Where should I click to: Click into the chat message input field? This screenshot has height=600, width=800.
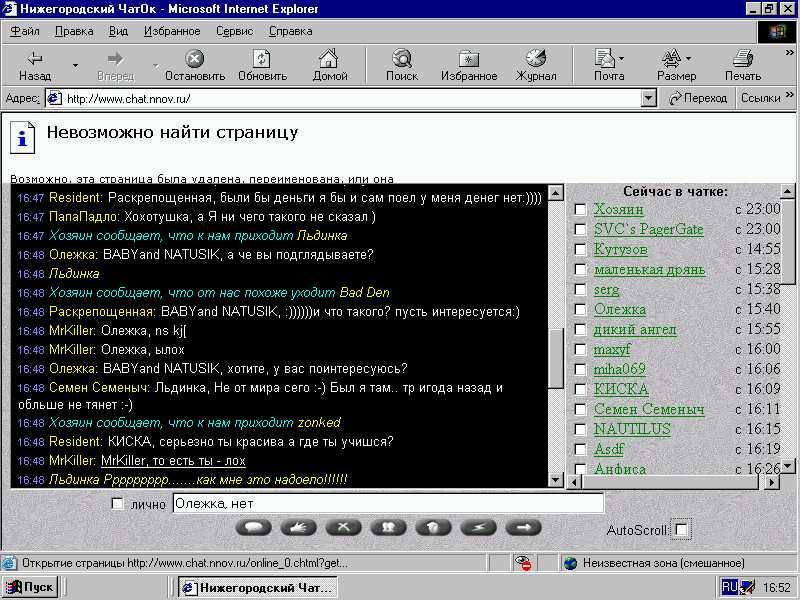click(x=388, y=504)
